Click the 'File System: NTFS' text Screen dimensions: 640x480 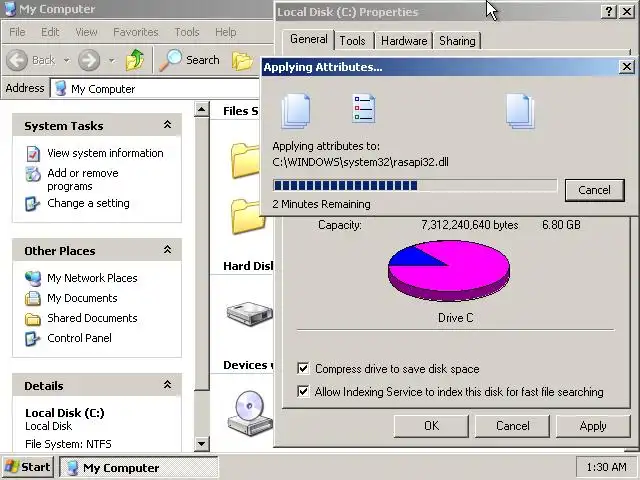[68, 444]
